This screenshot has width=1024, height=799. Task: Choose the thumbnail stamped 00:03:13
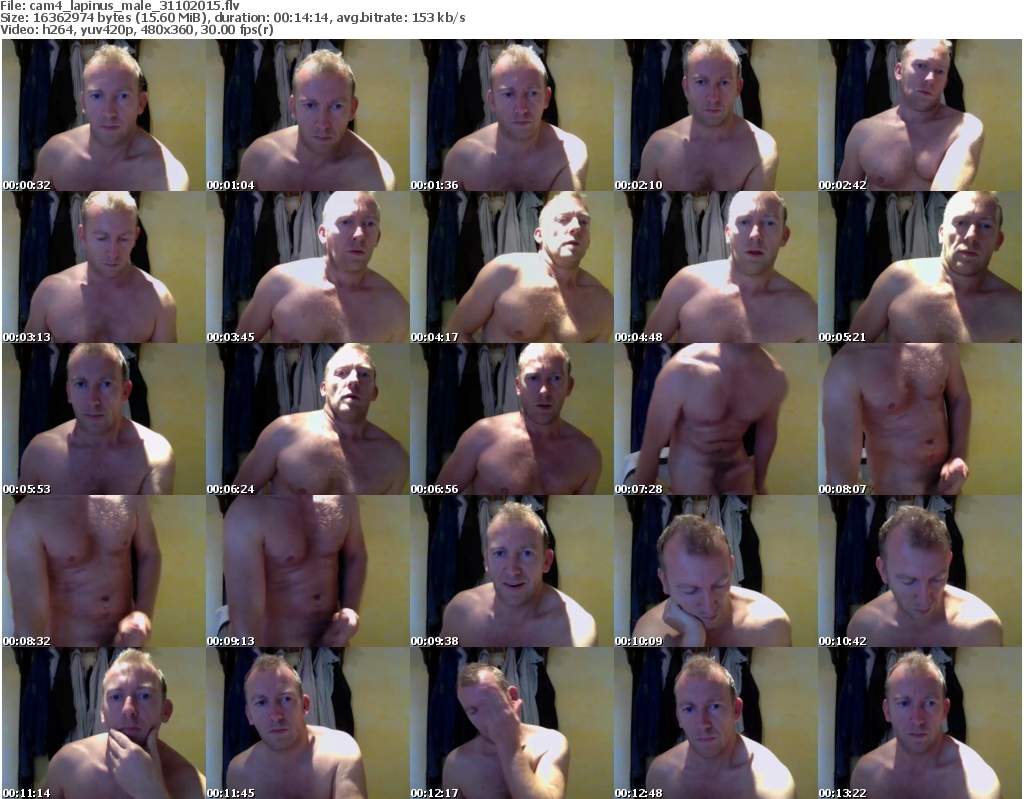point(104,267)
